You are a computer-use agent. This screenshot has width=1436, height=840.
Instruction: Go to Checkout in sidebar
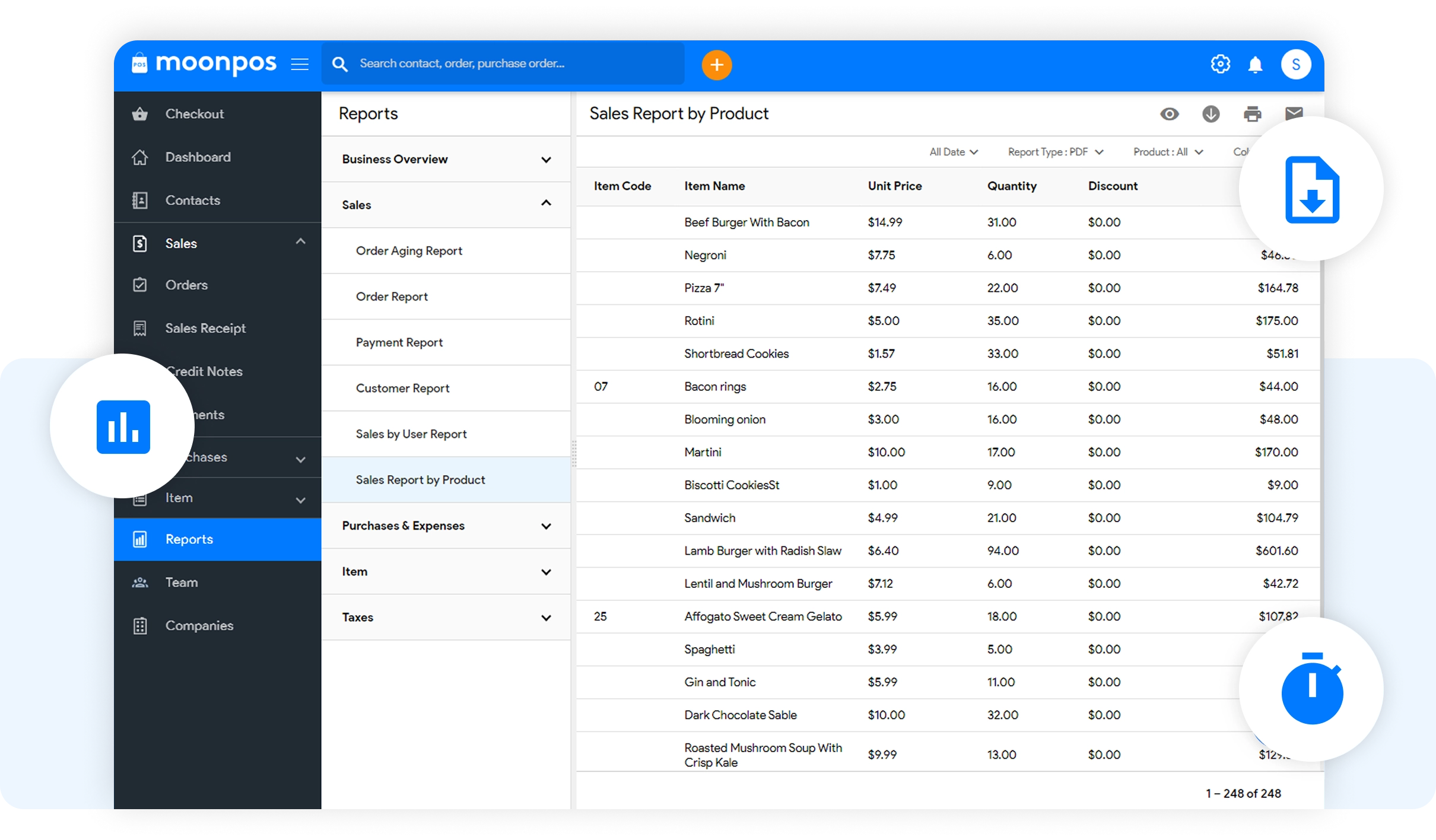(194, 114)
